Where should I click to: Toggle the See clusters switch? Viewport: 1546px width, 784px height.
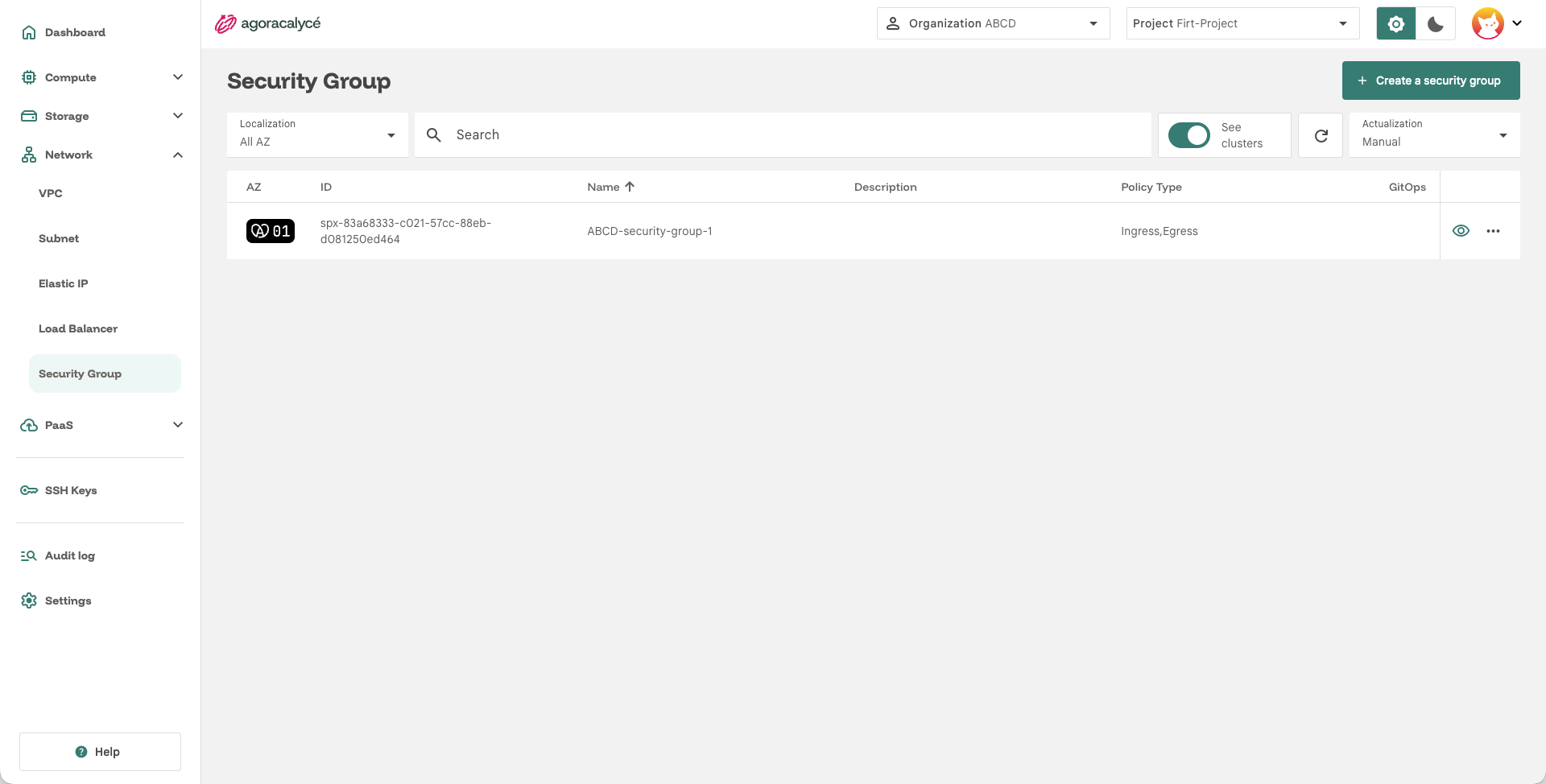pyautogui.click(x=1188, y=135)
